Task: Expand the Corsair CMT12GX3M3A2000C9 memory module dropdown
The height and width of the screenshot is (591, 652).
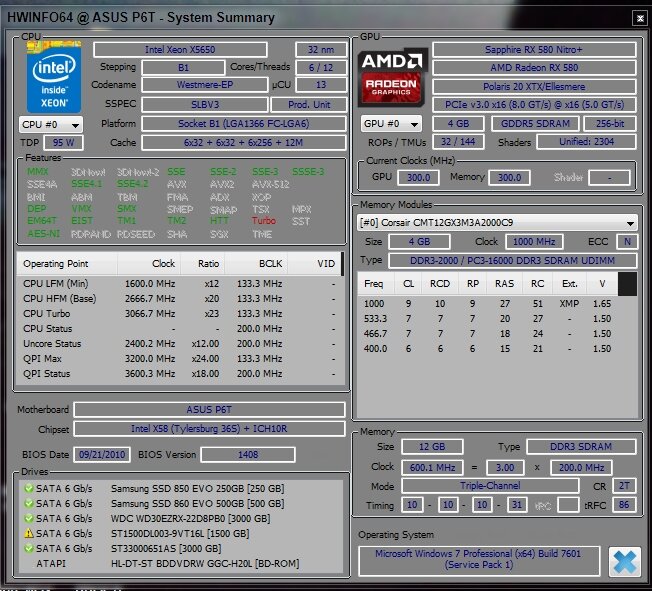Action: point(497,223)
